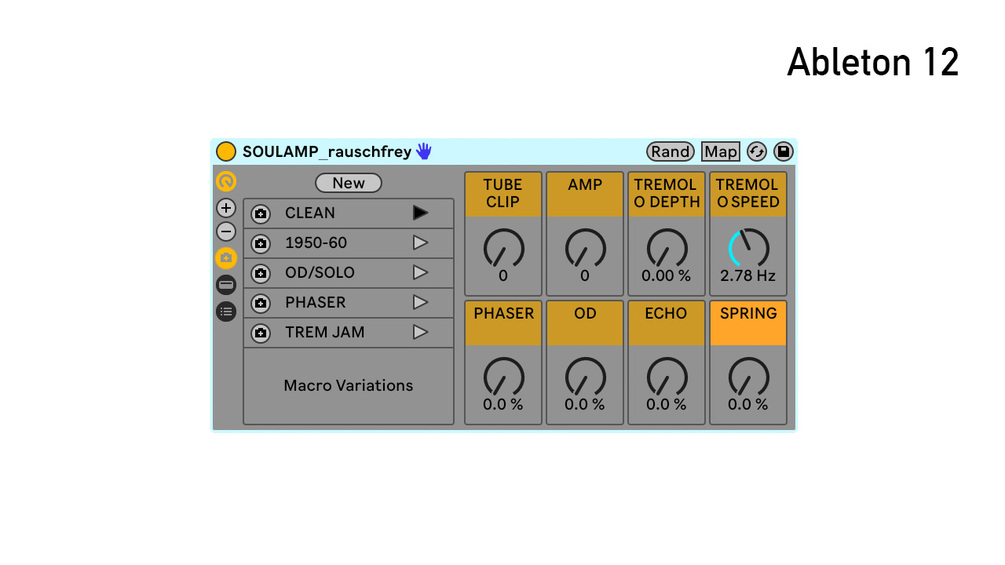
Task: Remove macros with the minus button
Action: coord(226,231)
